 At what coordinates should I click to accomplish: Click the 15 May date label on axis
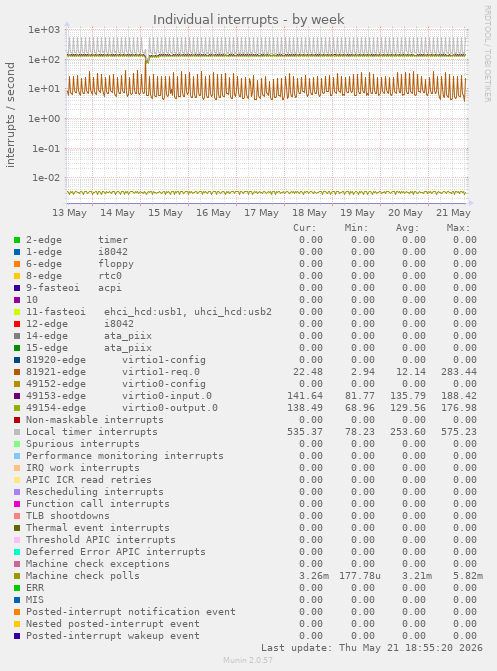click(165, 213)
